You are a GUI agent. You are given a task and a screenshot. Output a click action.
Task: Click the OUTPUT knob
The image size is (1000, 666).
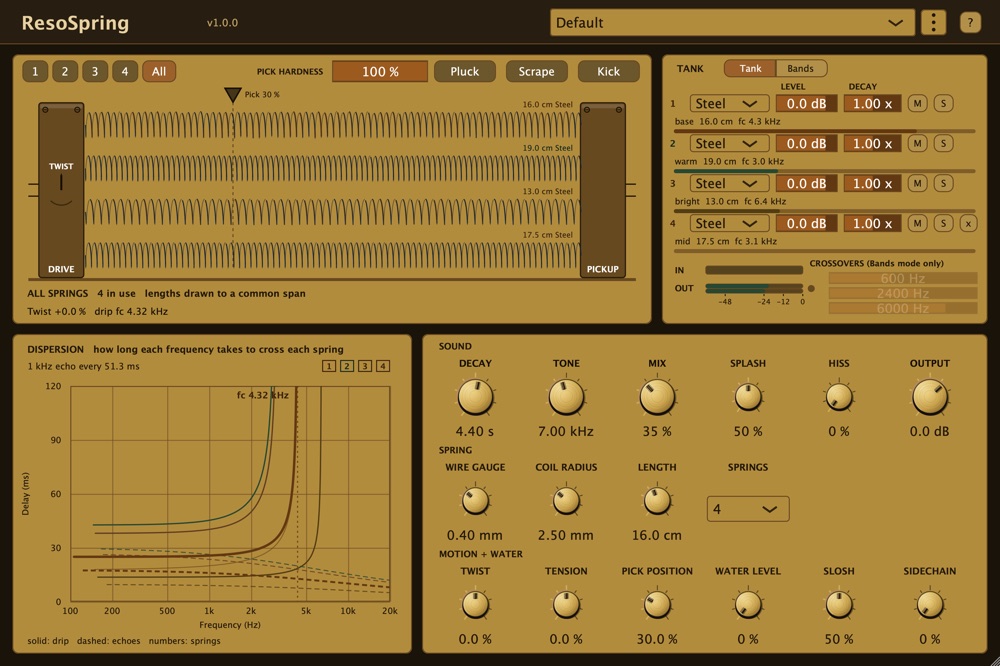(930, 397)
